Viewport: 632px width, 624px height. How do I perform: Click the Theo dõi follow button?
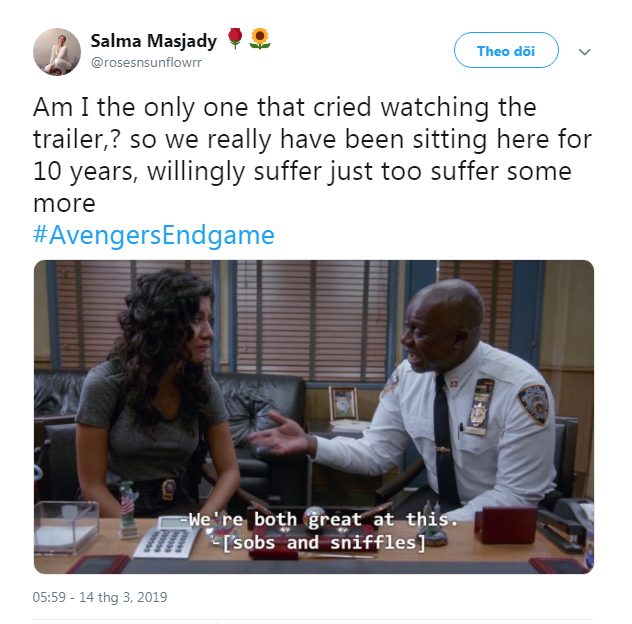tap(506, 50)
